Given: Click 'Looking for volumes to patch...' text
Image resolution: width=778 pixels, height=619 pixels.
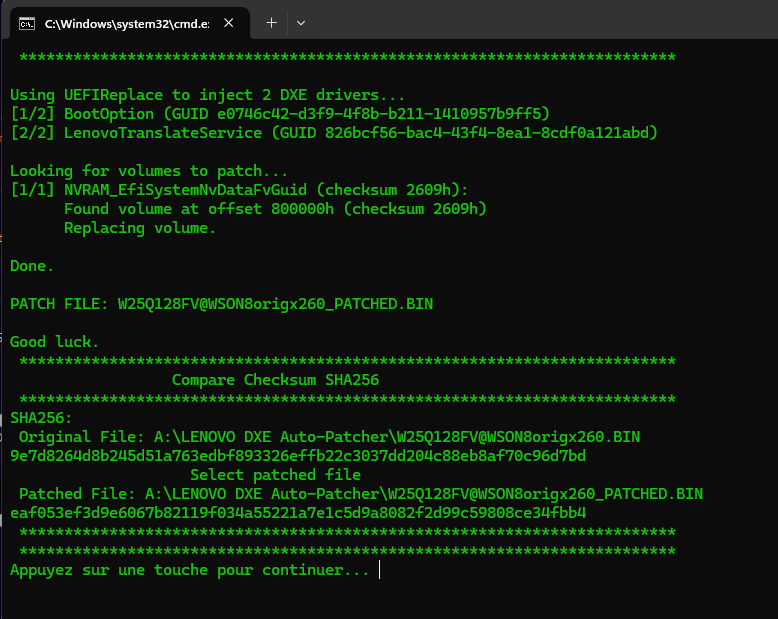Looking at the screenshot, I should (148, 171).
